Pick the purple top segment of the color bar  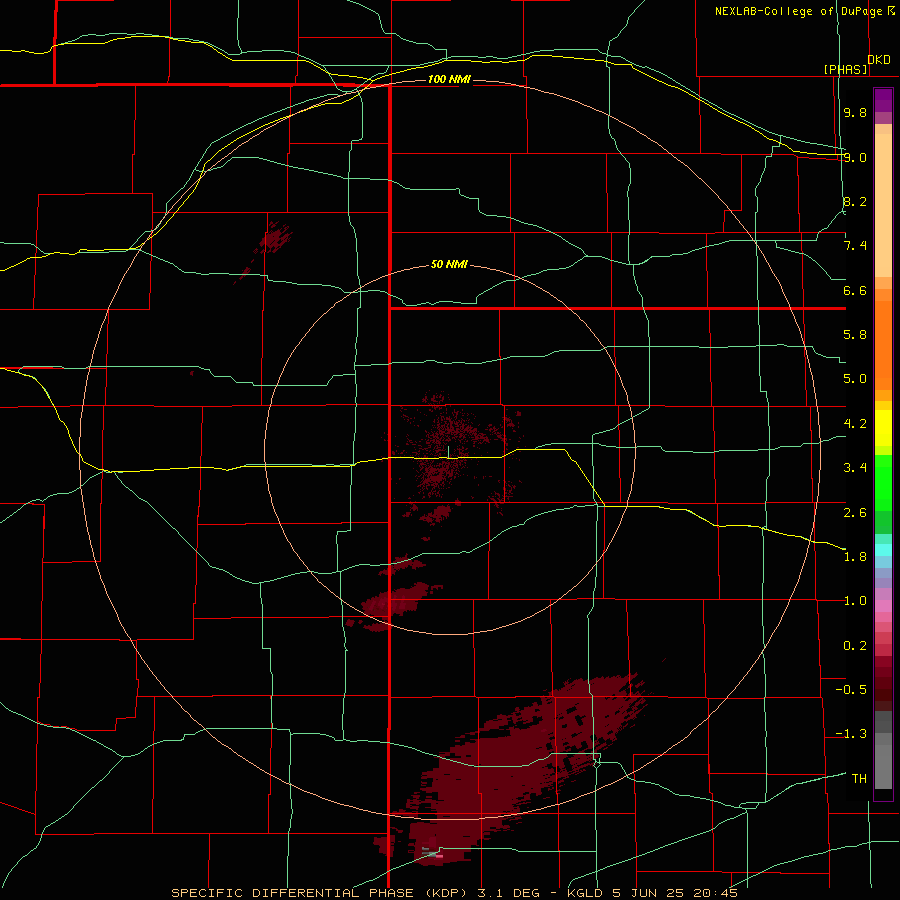pyautogui.click(x=883, y=100)
